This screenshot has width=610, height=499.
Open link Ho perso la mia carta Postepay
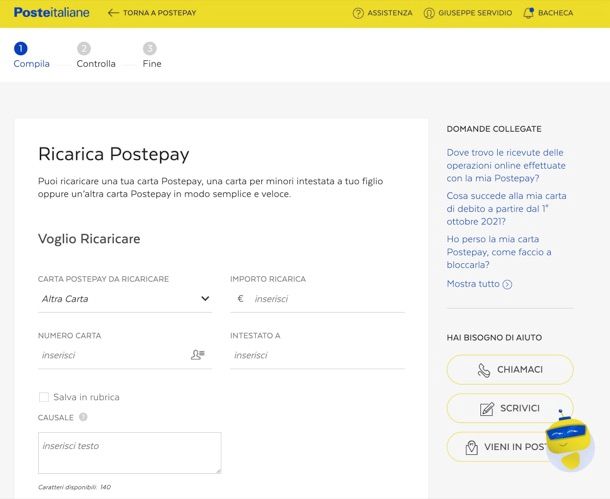[499, 252]
